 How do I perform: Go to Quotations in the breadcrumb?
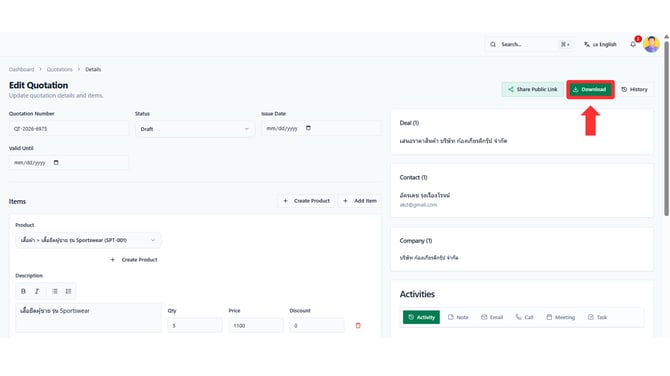(59, 69)
